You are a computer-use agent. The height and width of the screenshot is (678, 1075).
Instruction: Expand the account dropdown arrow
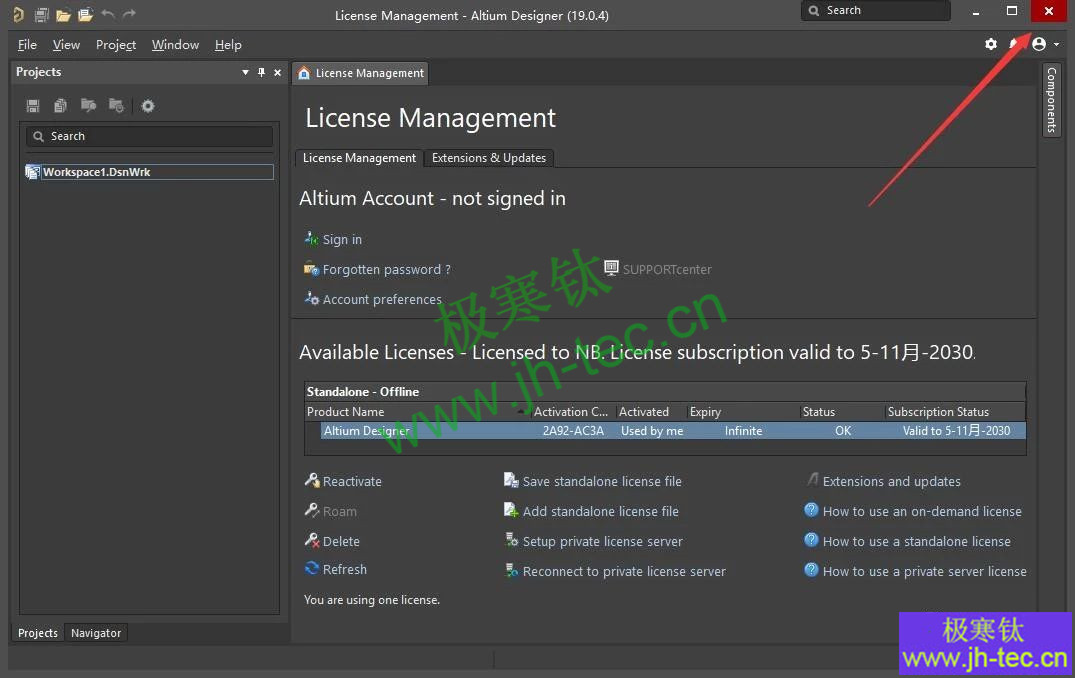tap(1056, 45)
